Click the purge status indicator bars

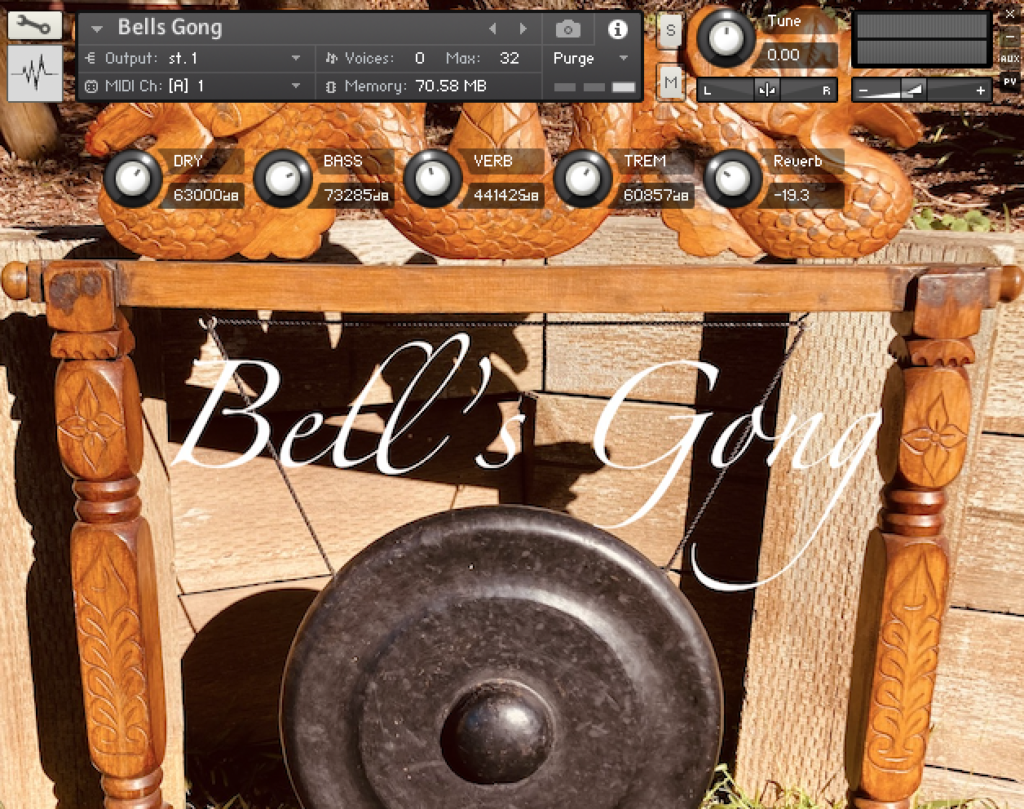coord(594,87)
